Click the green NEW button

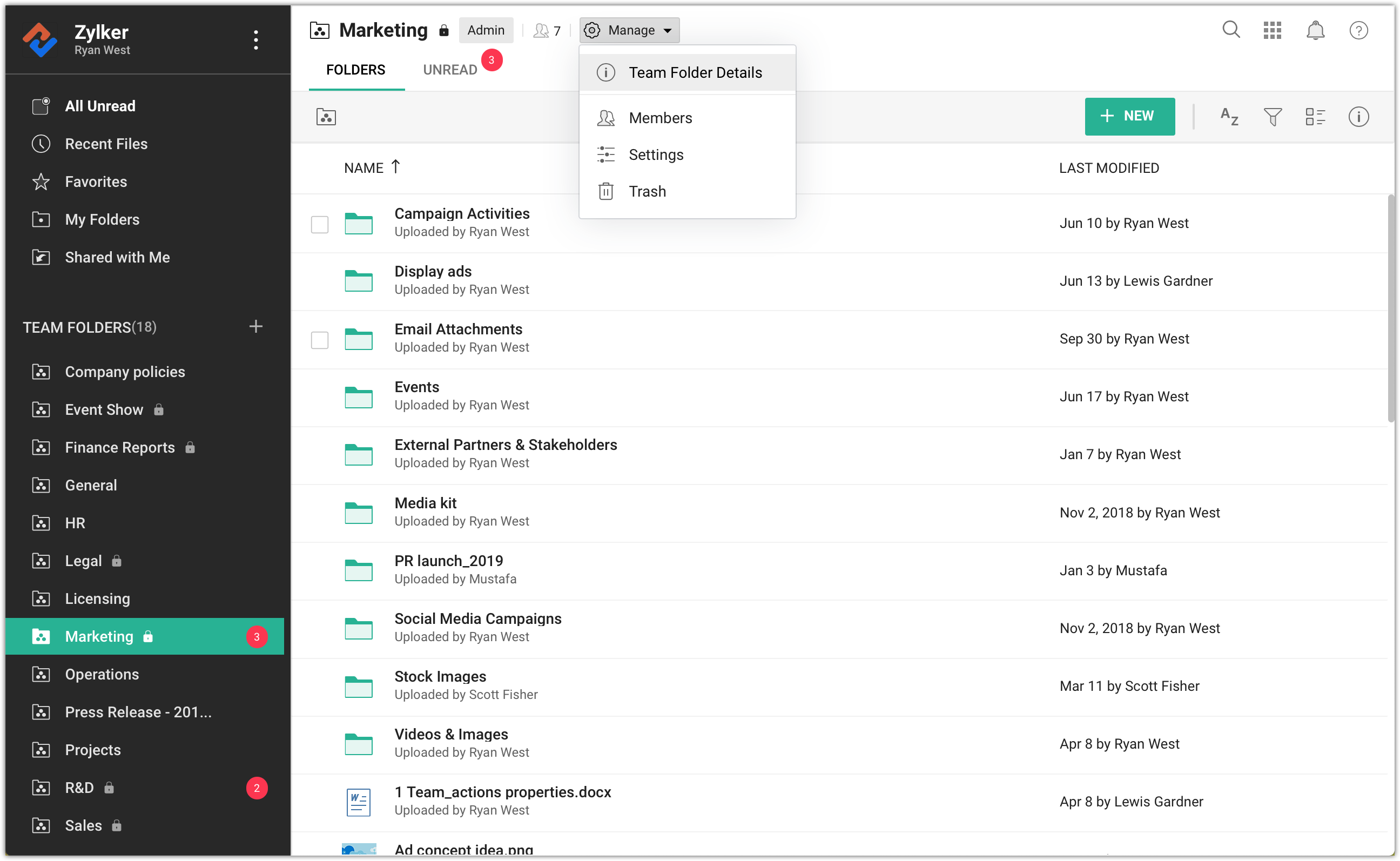coord(1129,116)
